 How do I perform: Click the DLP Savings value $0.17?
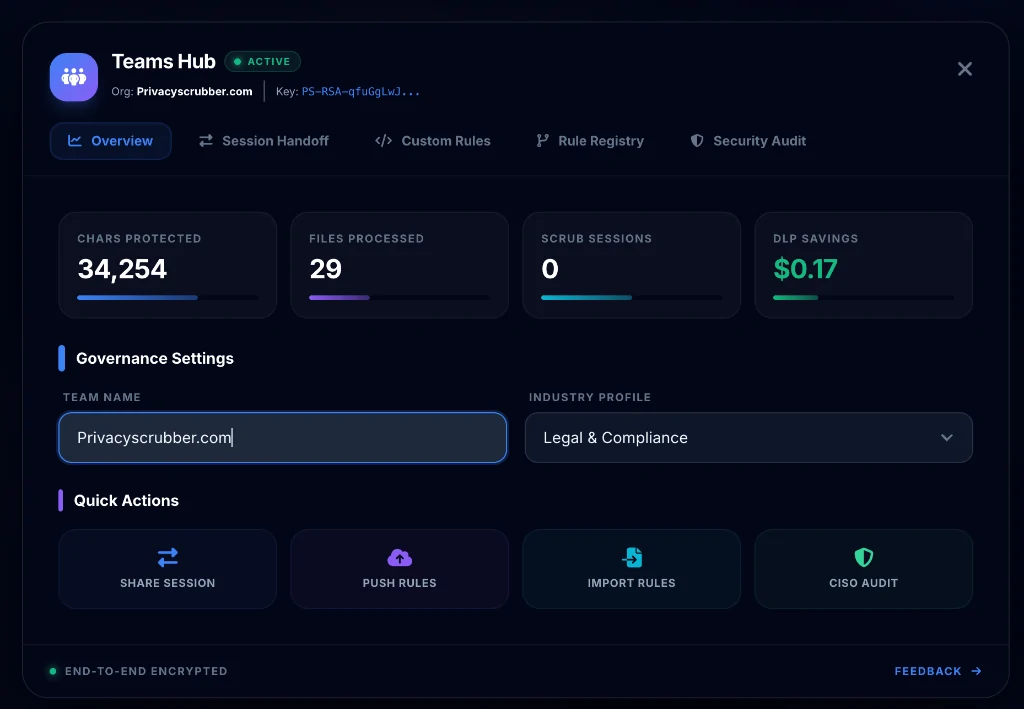pyautogui.click(x=805, y=269)
